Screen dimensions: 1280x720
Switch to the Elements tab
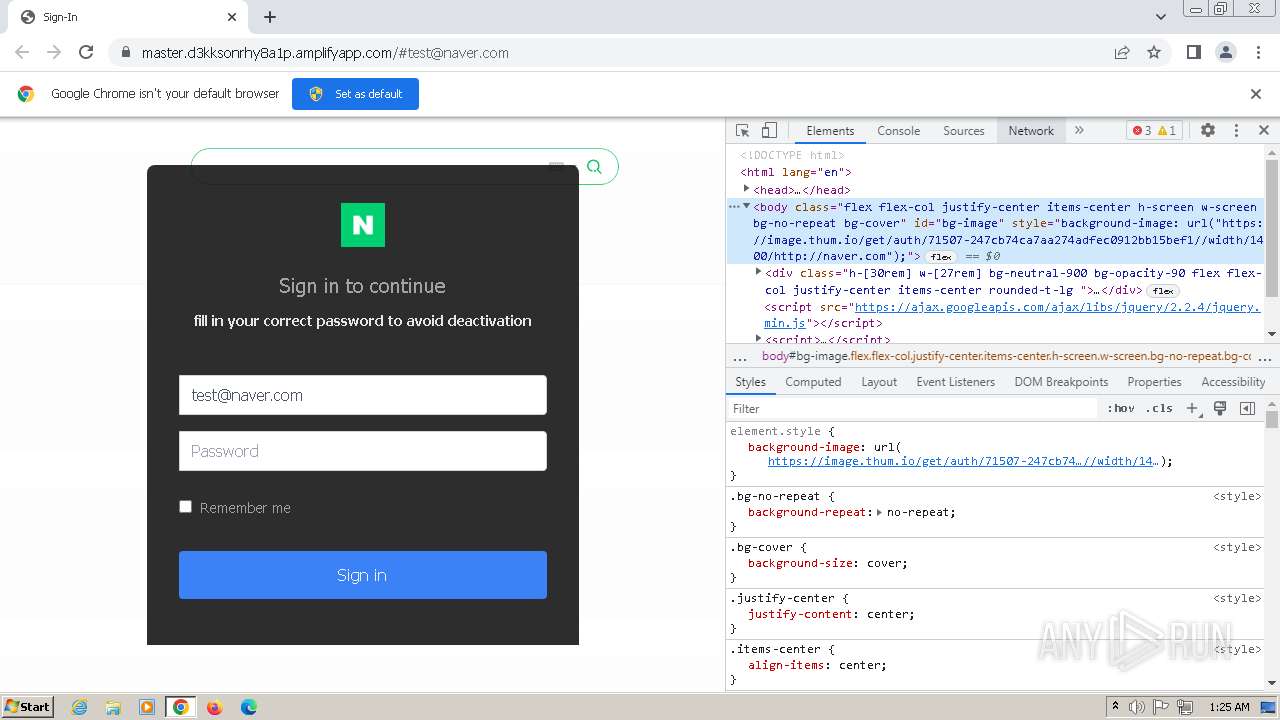[830, 131]
